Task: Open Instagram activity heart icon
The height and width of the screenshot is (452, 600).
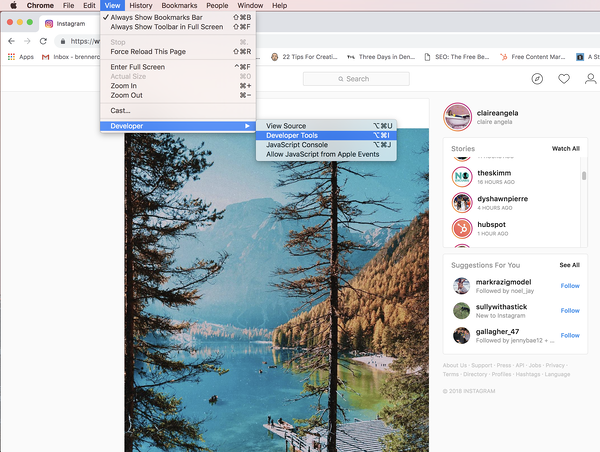Action: (x=564, y=78)
